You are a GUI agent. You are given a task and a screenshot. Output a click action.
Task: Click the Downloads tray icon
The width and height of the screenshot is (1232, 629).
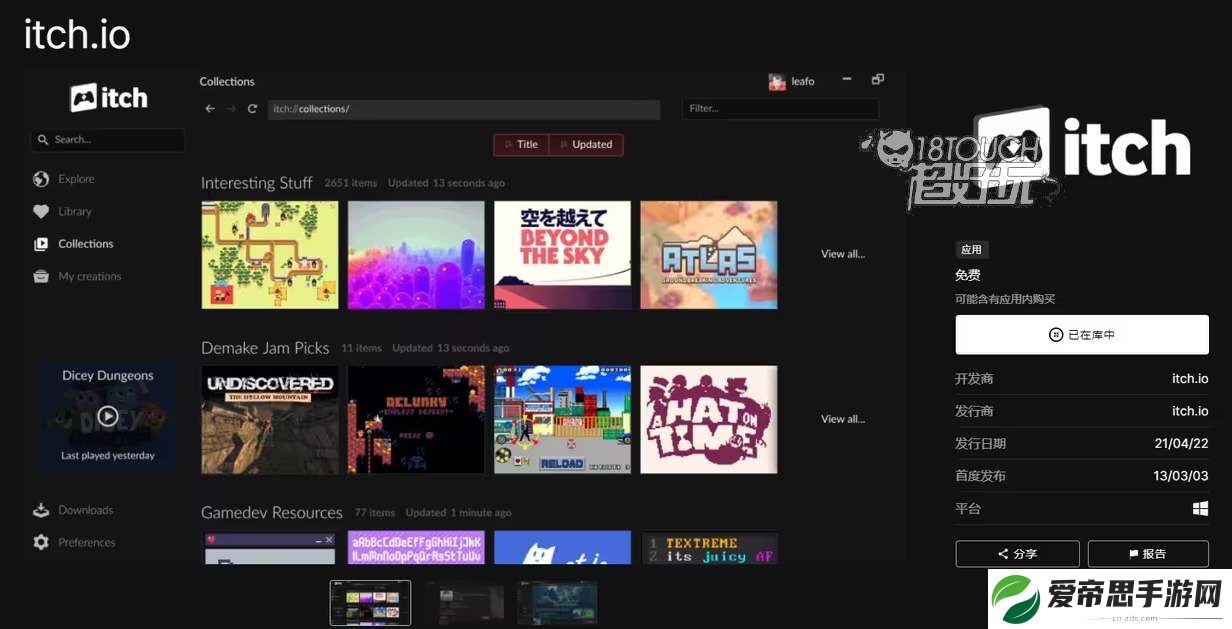point(41,510)
